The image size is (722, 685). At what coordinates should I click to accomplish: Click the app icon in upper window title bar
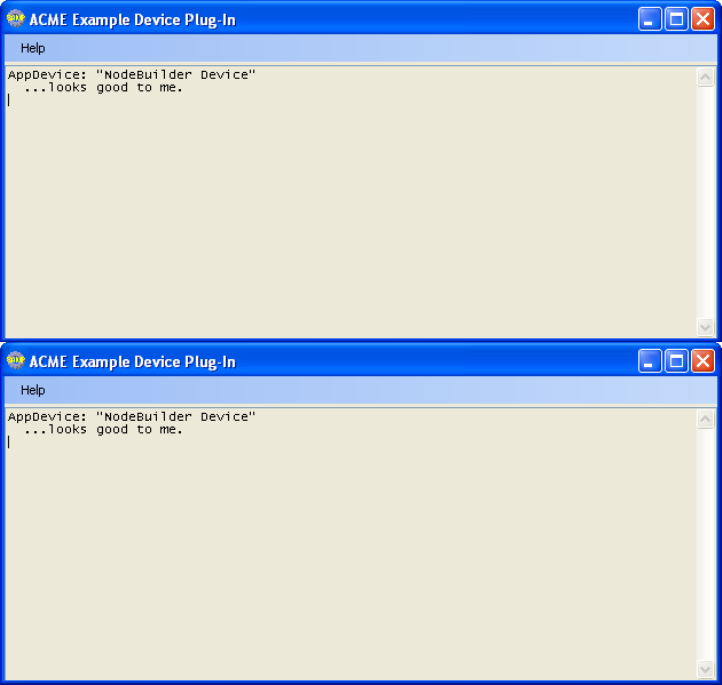(x=16, y=18)
